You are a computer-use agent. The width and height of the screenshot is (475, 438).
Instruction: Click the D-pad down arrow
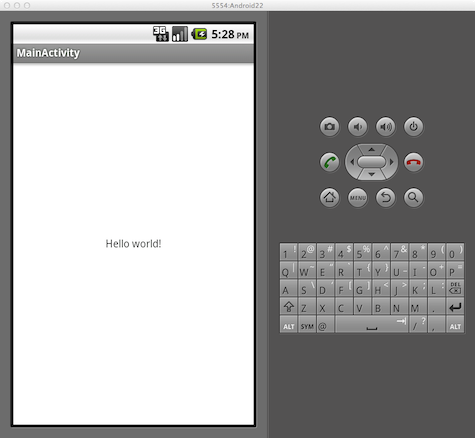[372, 175]
